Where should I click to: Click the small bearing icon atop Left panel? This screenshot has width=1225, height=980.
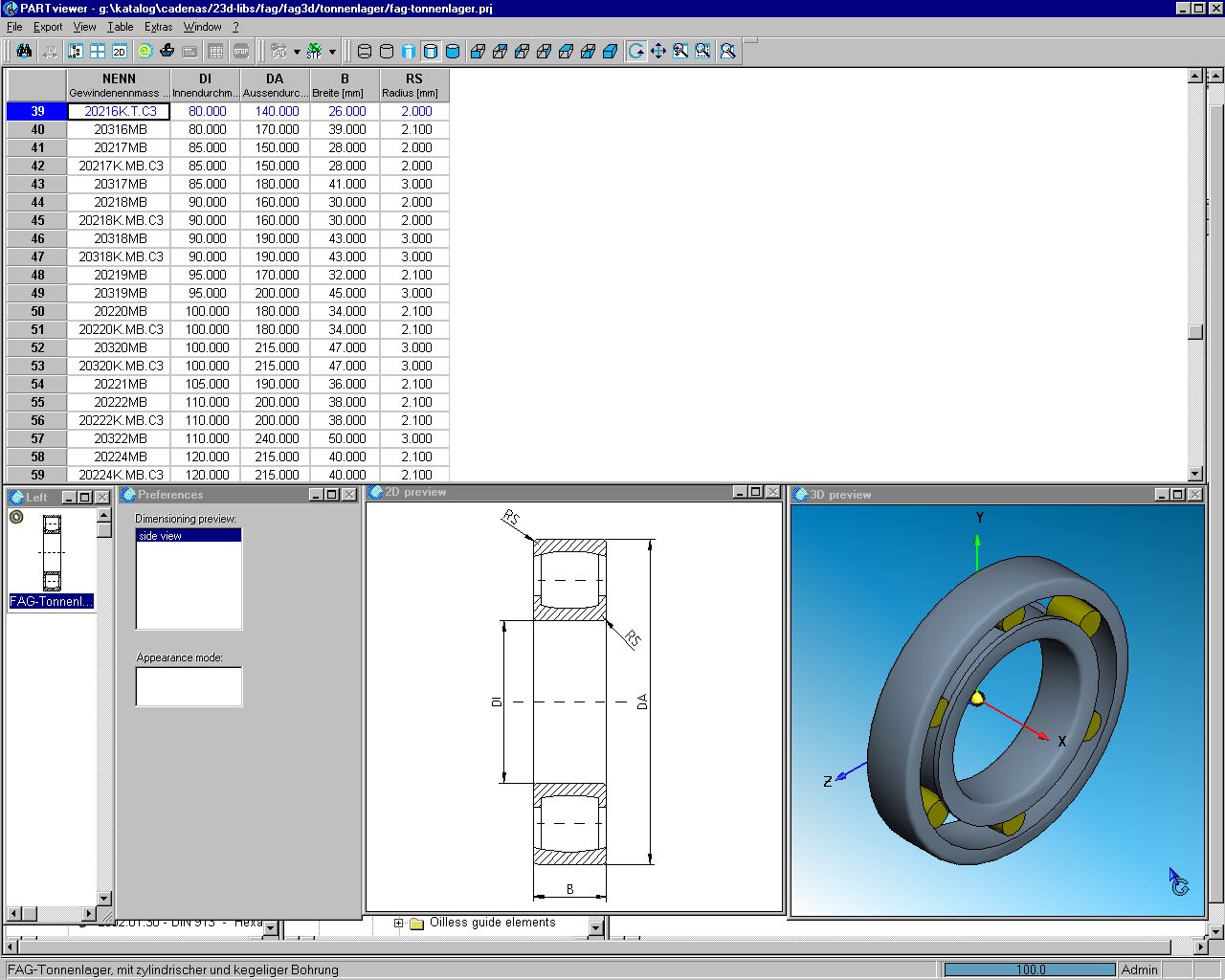[16, 518]
